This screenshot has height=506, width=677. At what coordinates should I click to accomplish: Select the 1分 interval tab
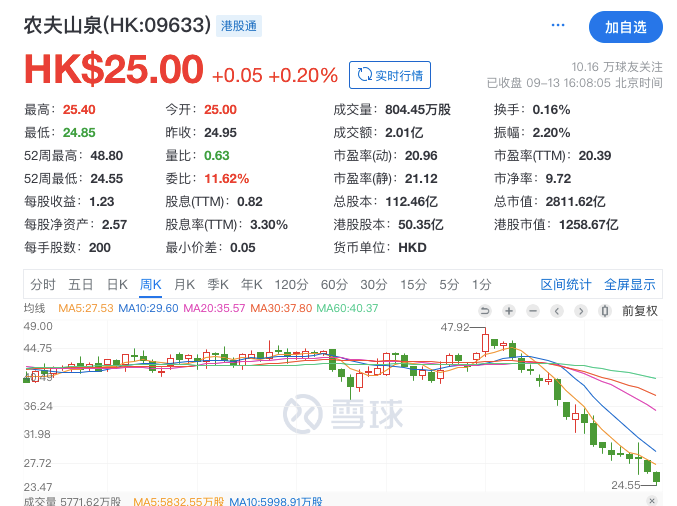click(481, 285)
